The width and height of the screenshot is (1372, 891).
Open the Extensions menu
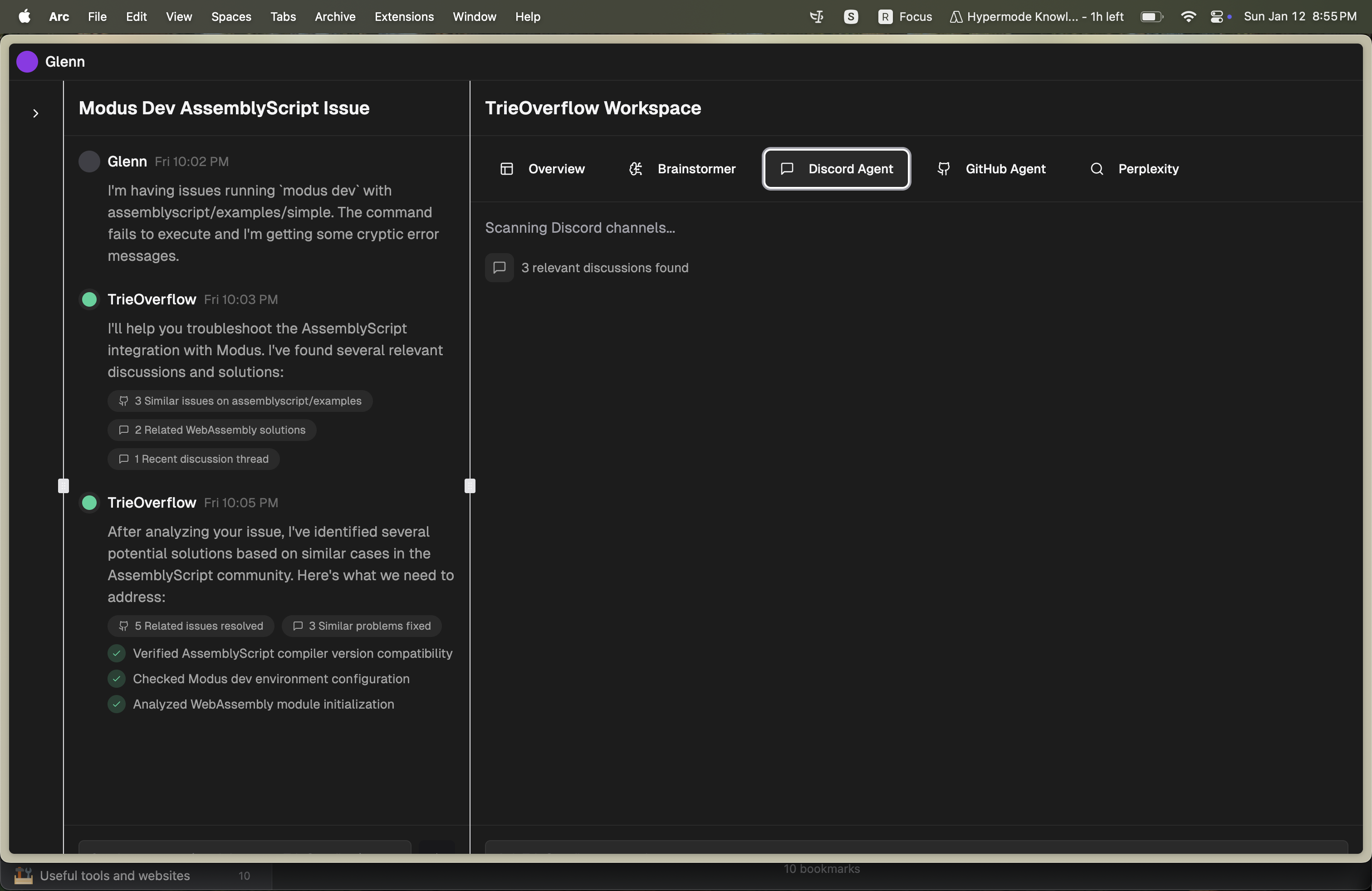[403, 17]
